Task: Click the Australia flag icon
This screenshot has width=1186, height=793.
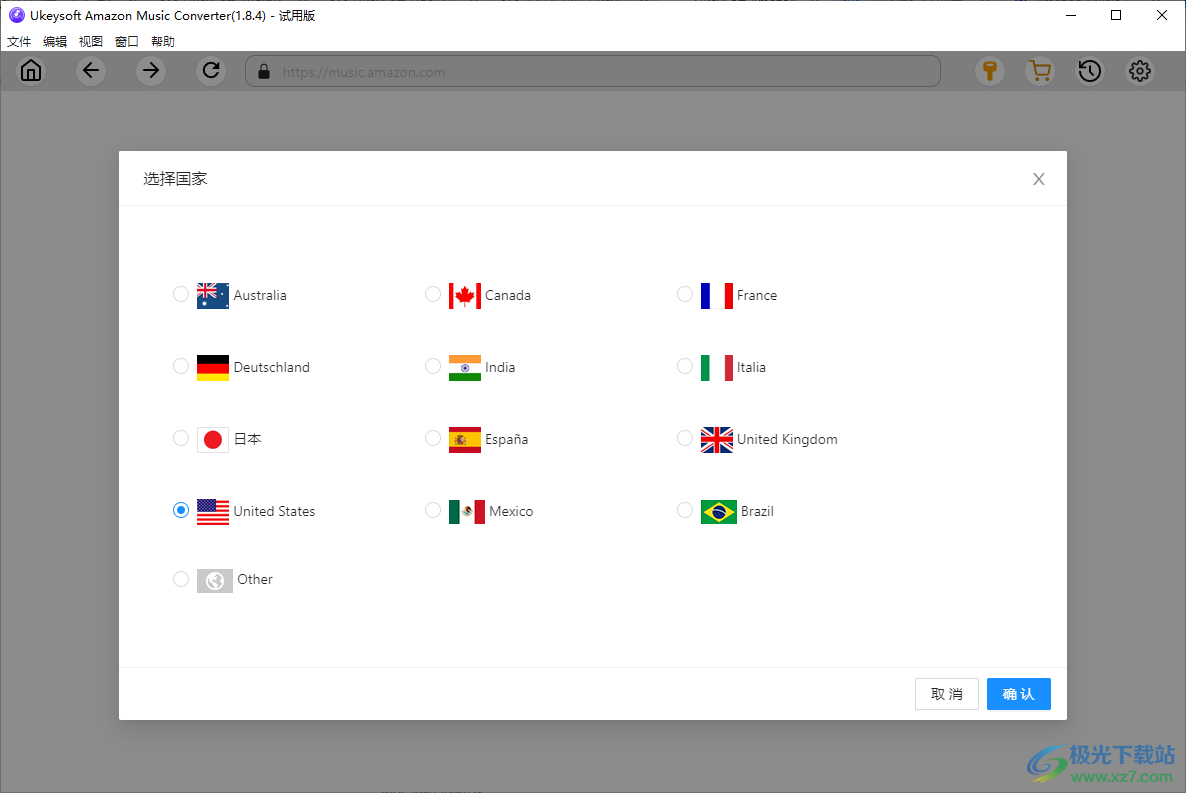Action: [x=213, y=296]
